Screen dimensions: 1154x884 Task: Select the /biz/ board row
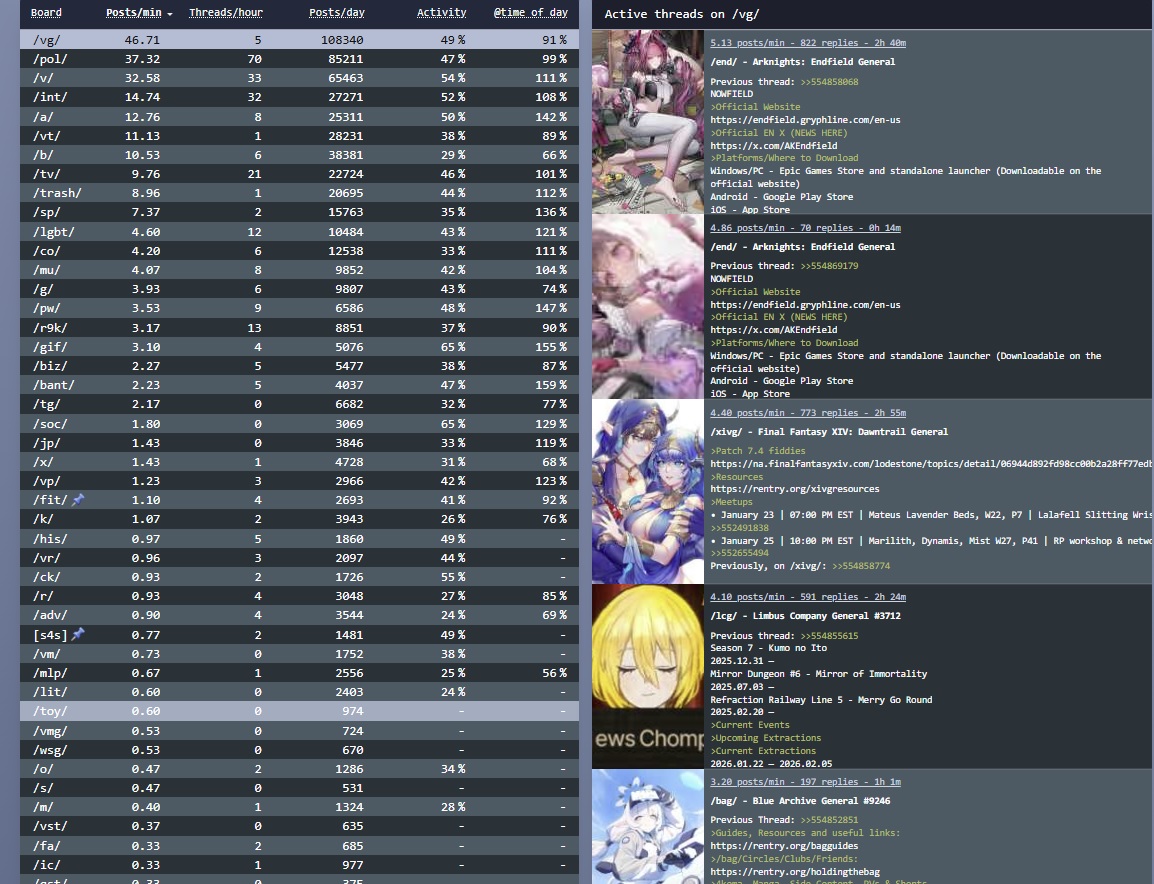point(300,366)
